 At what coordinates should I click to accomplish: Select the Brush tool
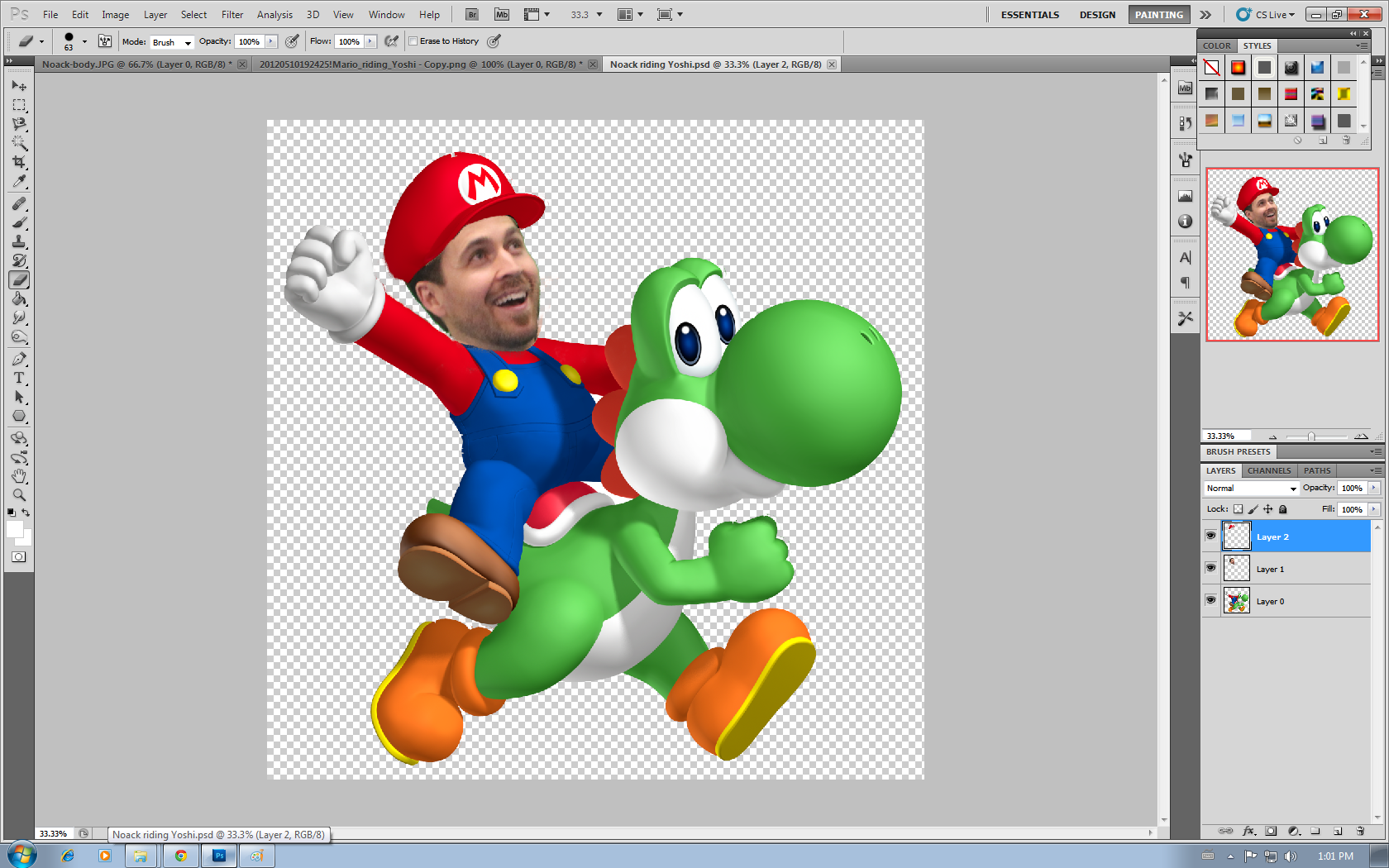tap(19, 222)
